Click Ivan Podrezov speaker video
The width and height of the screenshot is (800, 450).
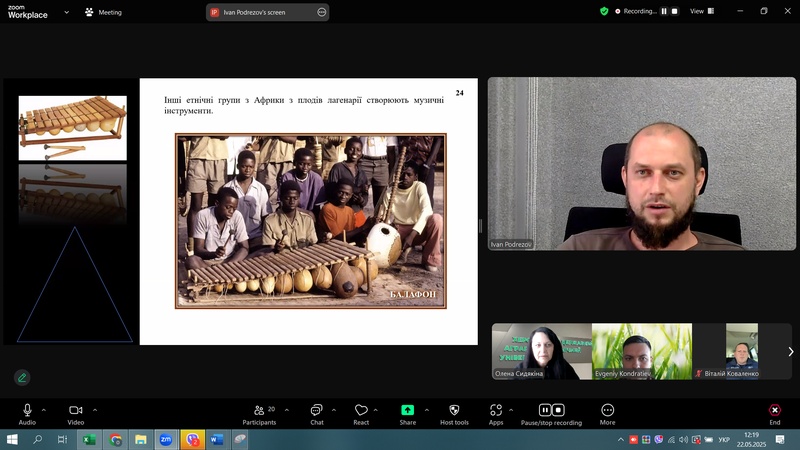tap(641, 163)
